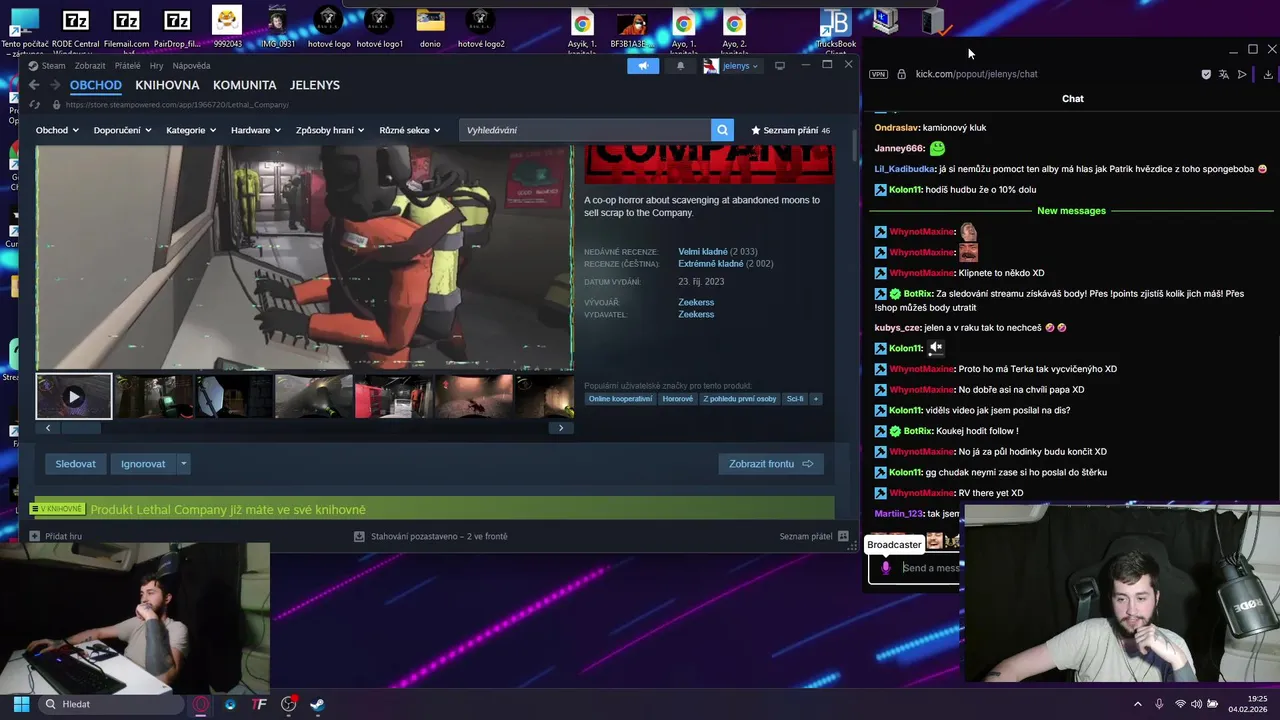Open the Přátelé menu
The image size is (1280, 720).
coord(127,66)
